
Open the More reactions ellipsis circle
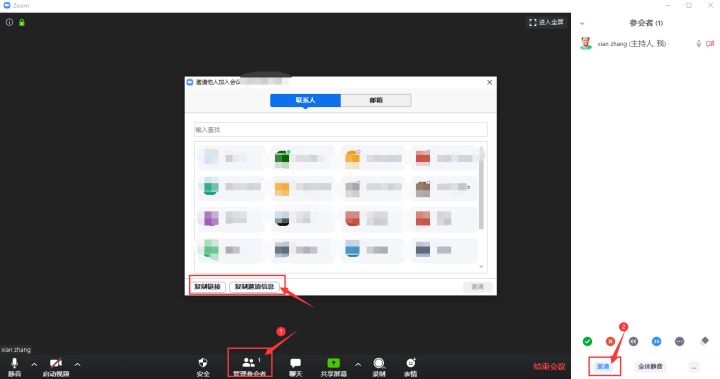[680, 341]
